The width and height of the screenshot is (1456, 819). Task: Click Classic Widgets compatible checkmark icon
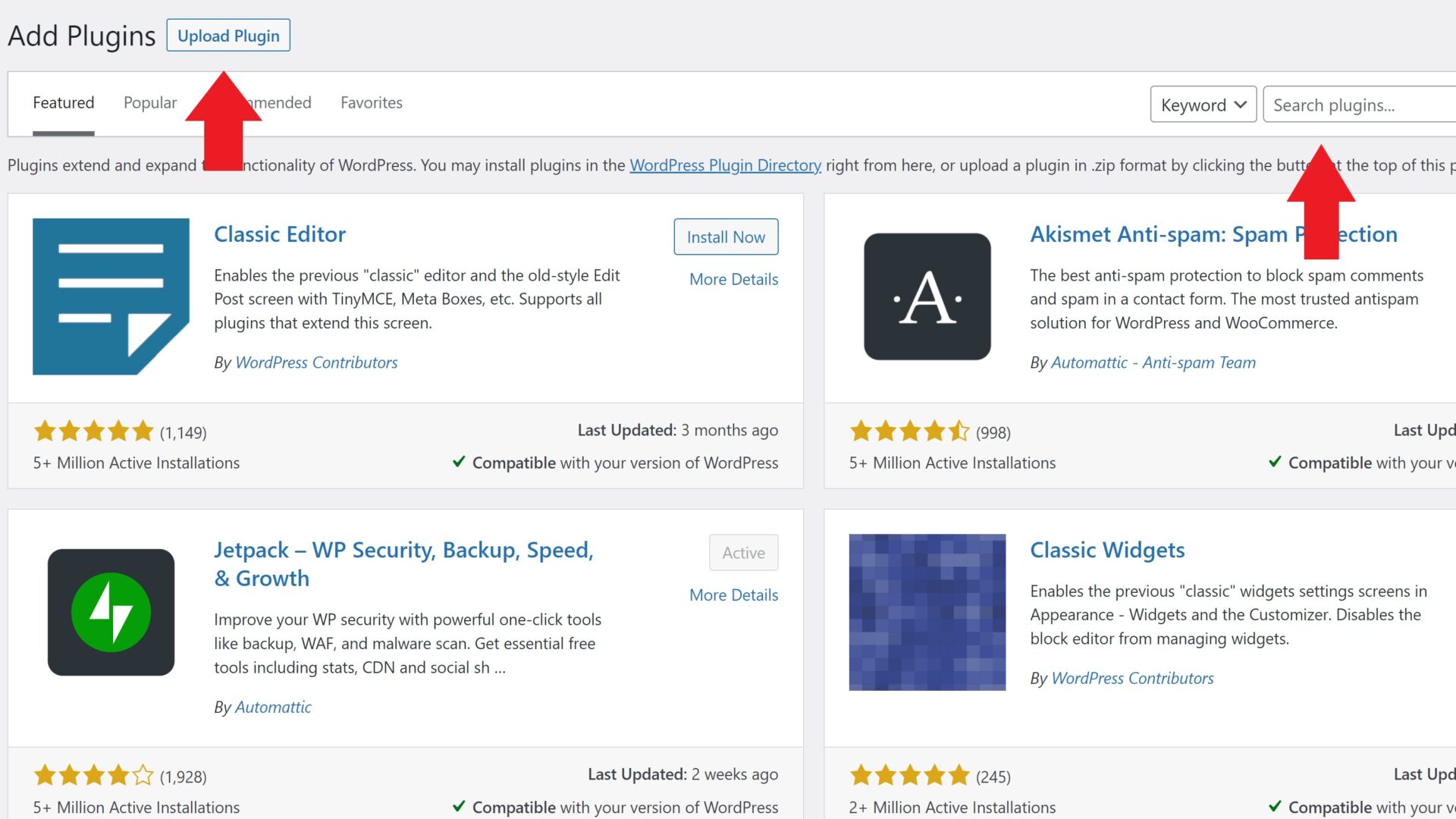point(1275,806)
